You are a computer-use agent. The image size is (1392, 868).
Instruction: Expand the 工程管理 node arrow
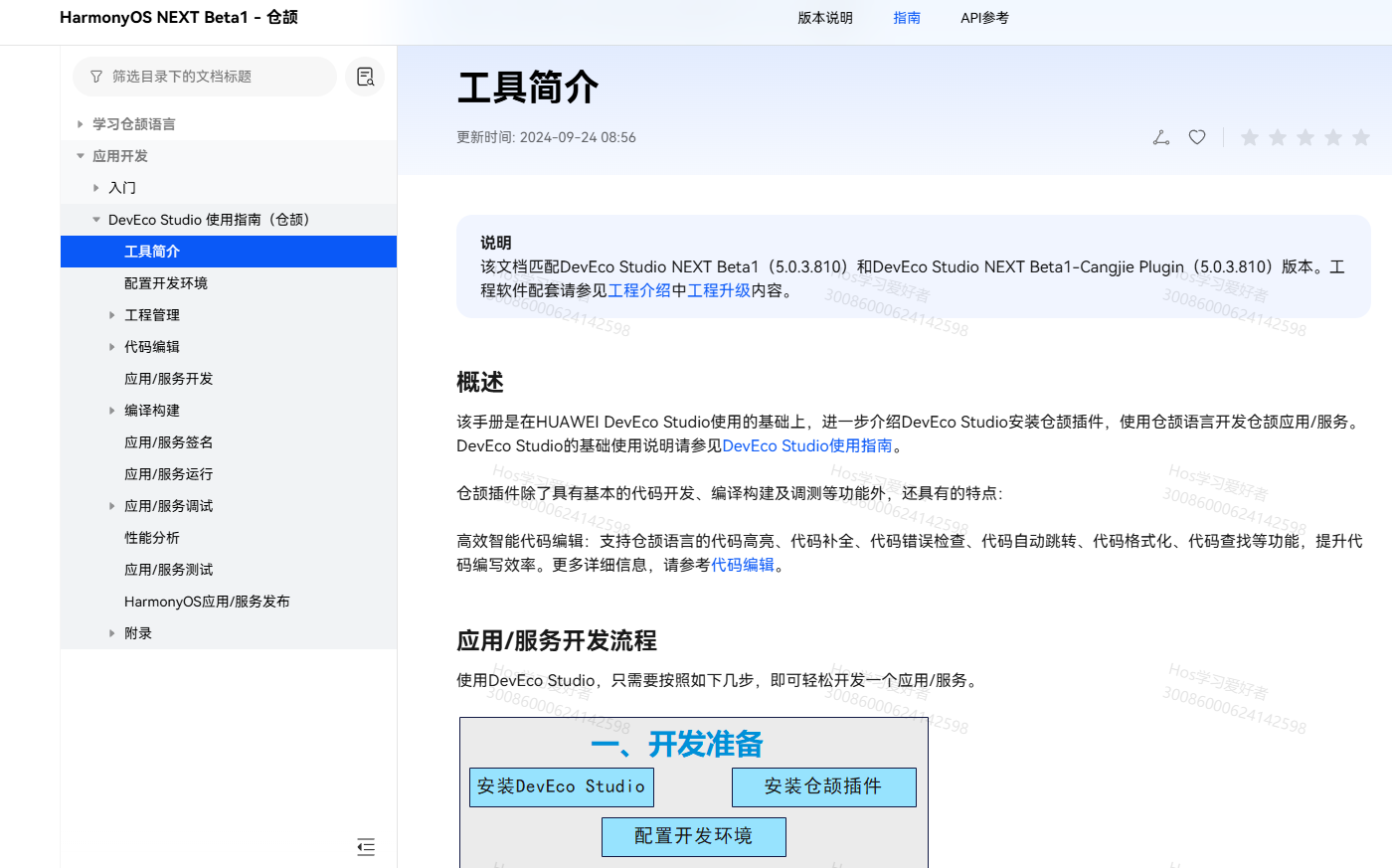(112, 315)
